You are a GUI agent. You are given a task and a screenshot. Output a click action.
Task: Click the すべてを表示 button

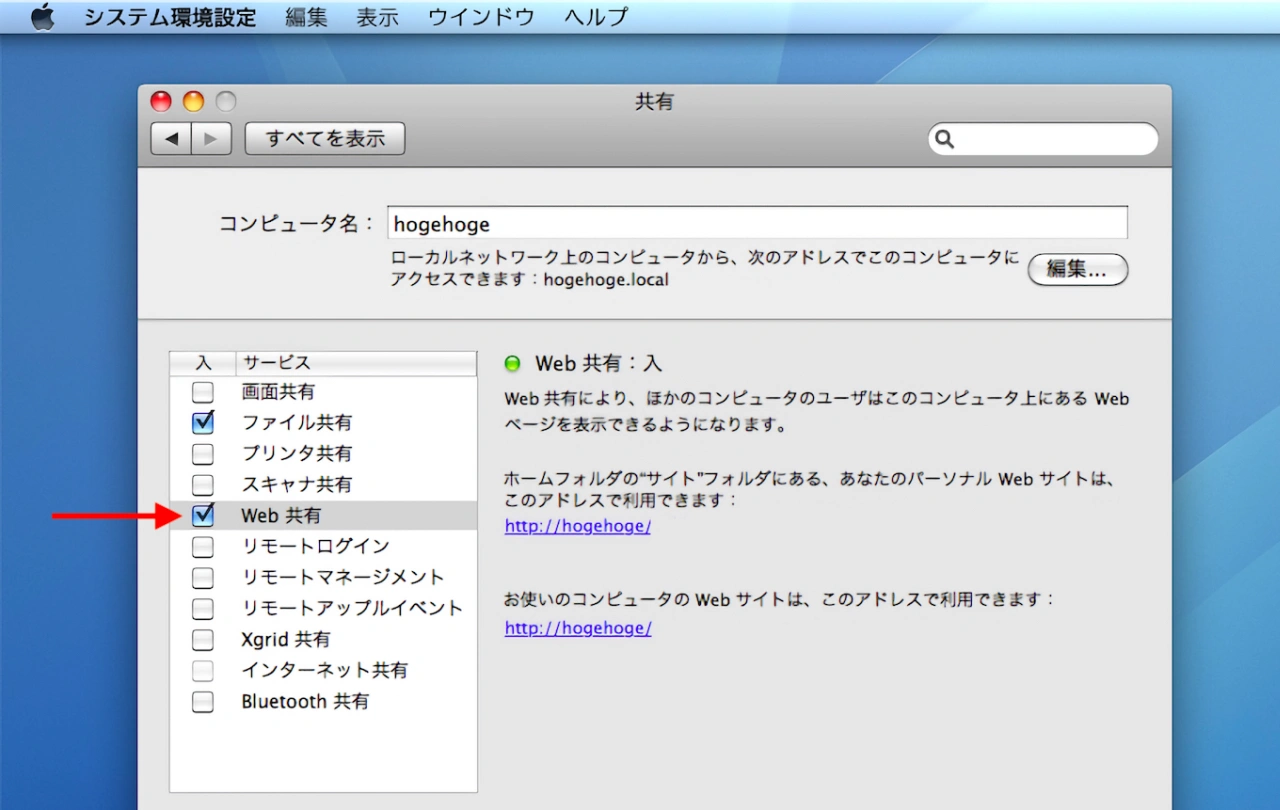(324, 138)
